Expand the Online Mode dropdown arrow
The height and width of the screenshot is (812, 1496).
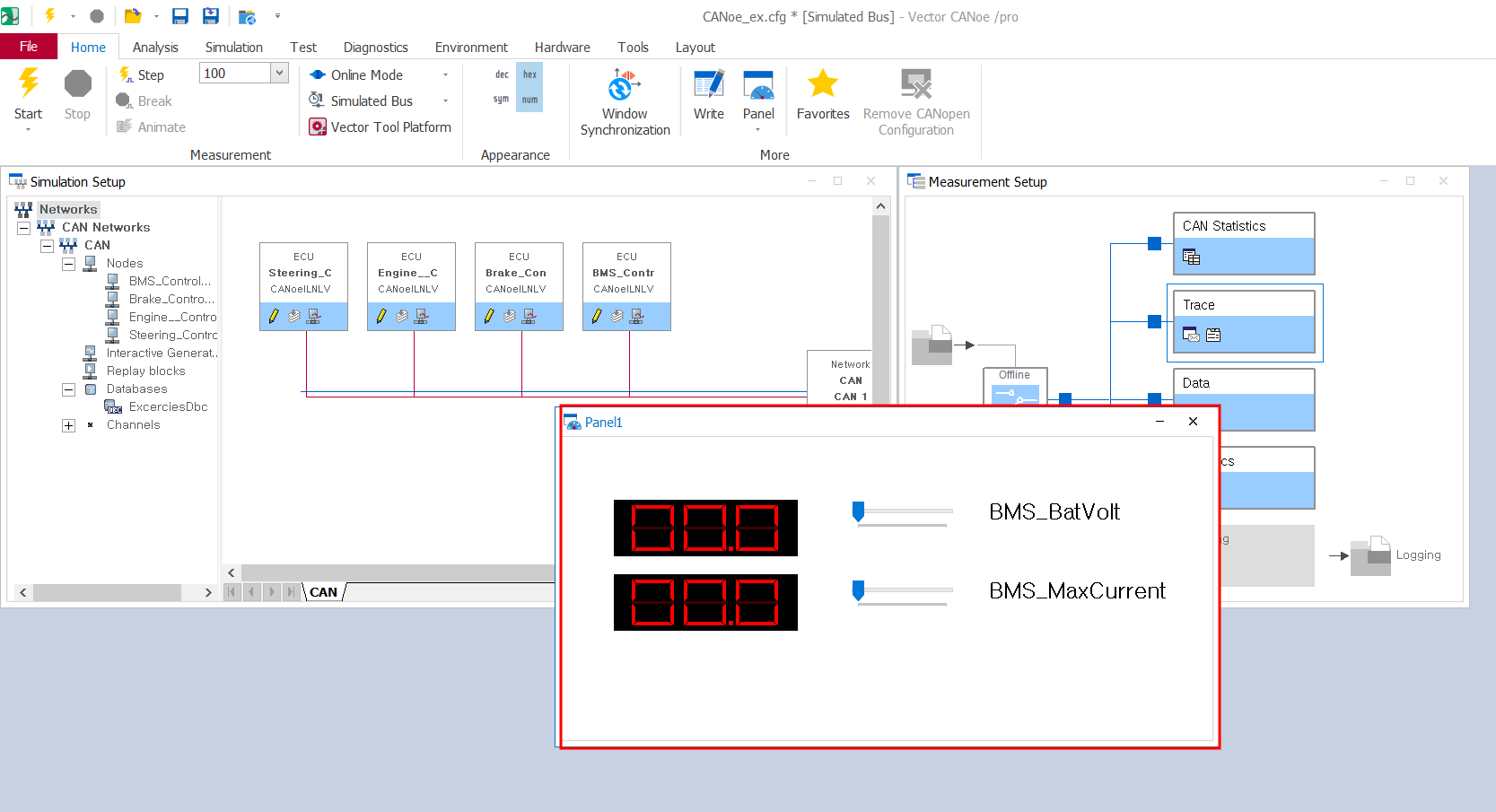click(x=445, y=75)
